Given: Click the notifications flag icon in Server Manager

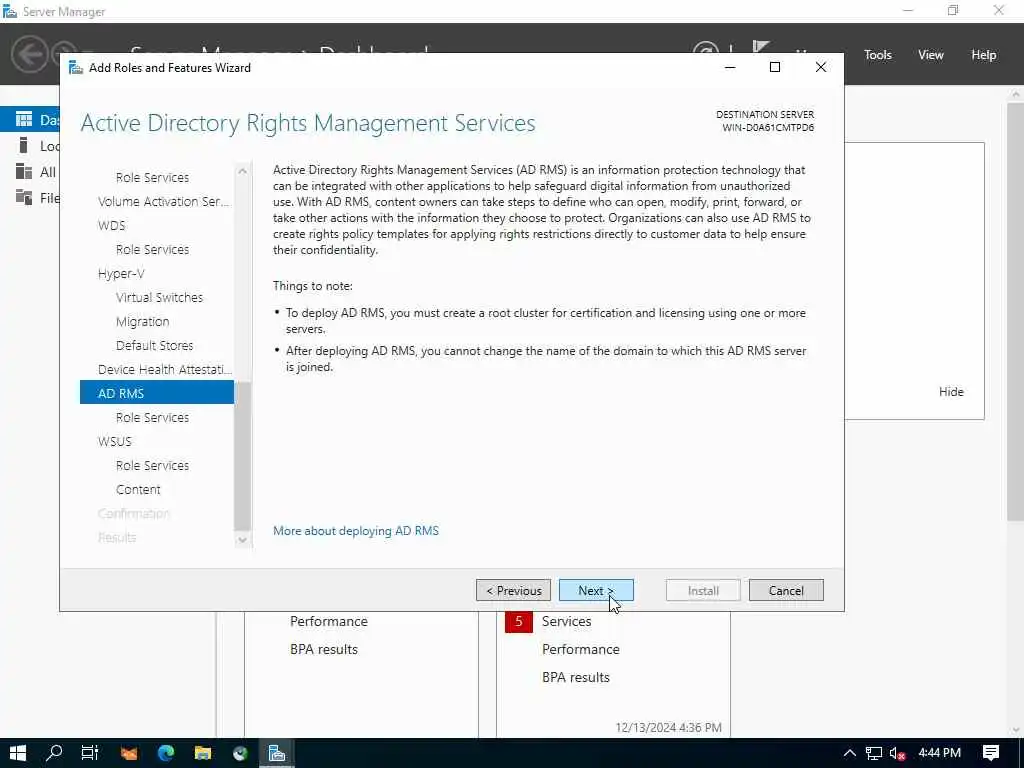Looking at the screenshot, I should 761,47.
